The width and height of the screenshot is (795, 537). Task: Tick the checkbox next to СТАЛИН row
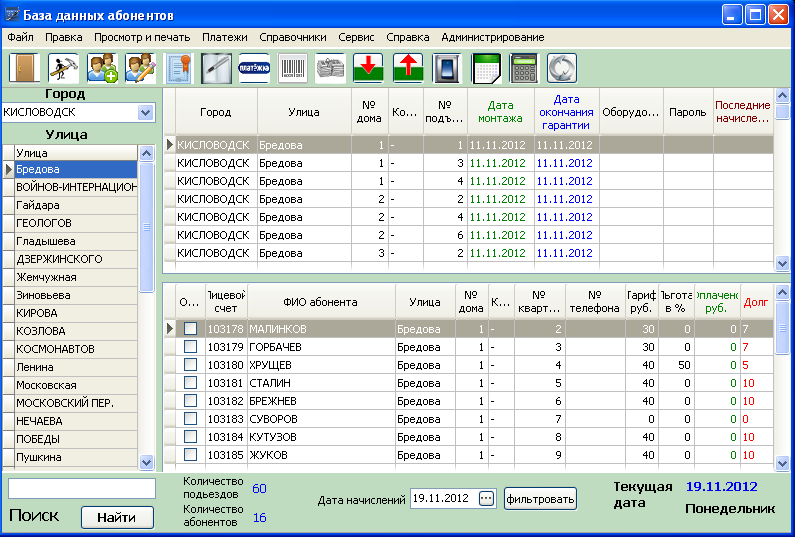[191, 383]
